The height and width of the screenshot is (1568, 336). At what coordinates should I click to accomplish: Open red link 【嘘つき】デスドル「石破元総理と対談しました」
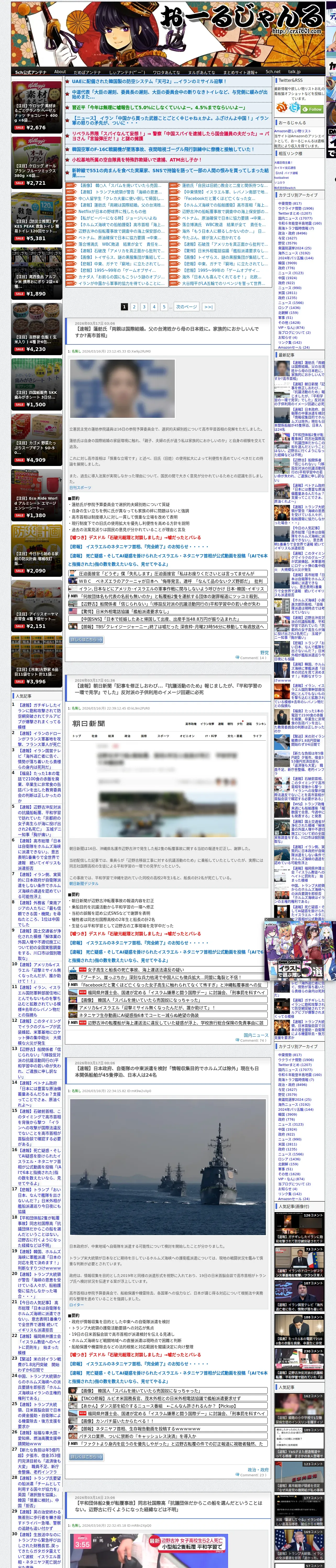135,538
